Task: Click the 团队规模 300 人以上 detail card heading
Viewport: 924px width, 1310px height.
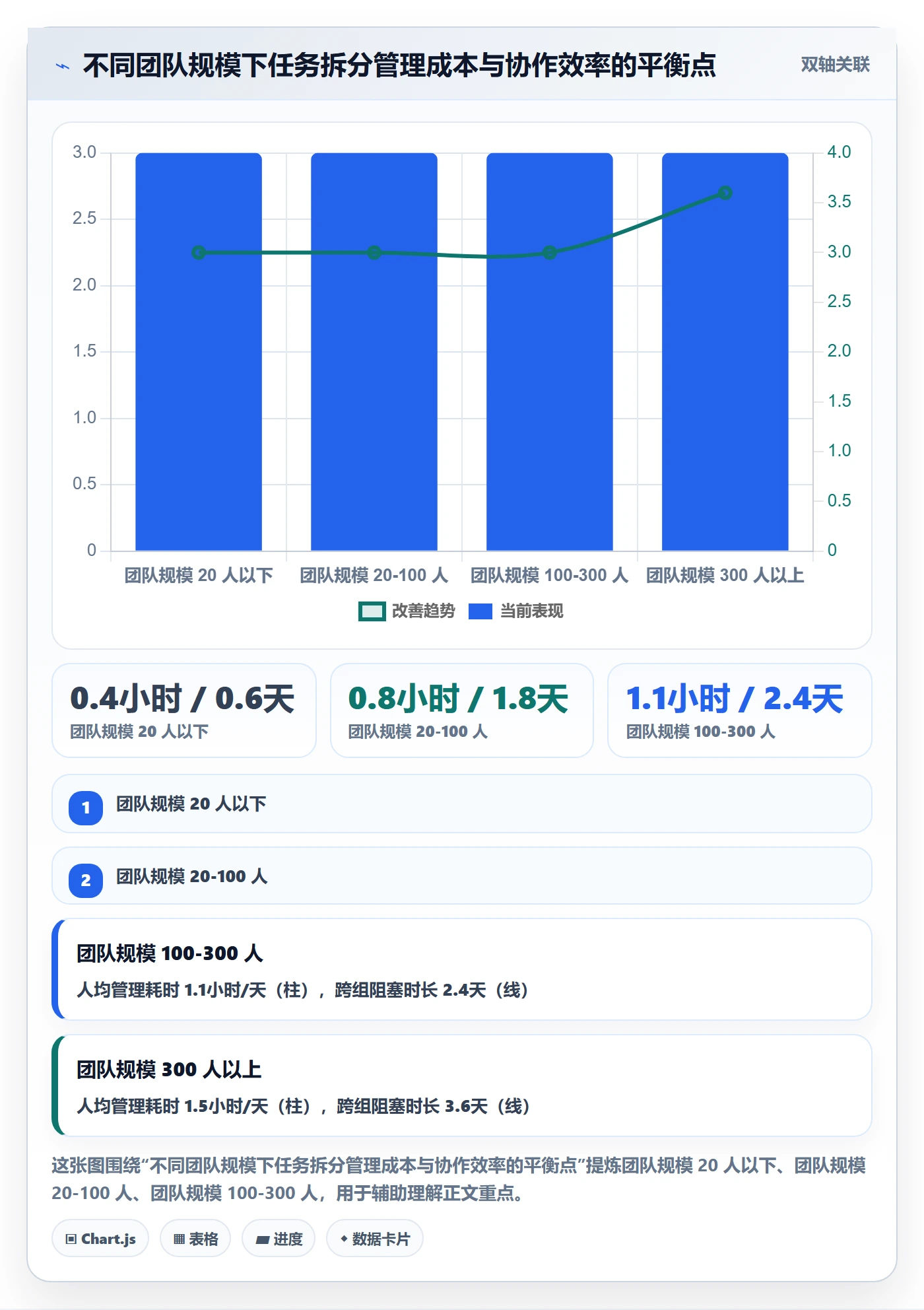Action: [x=169, y=1070]
